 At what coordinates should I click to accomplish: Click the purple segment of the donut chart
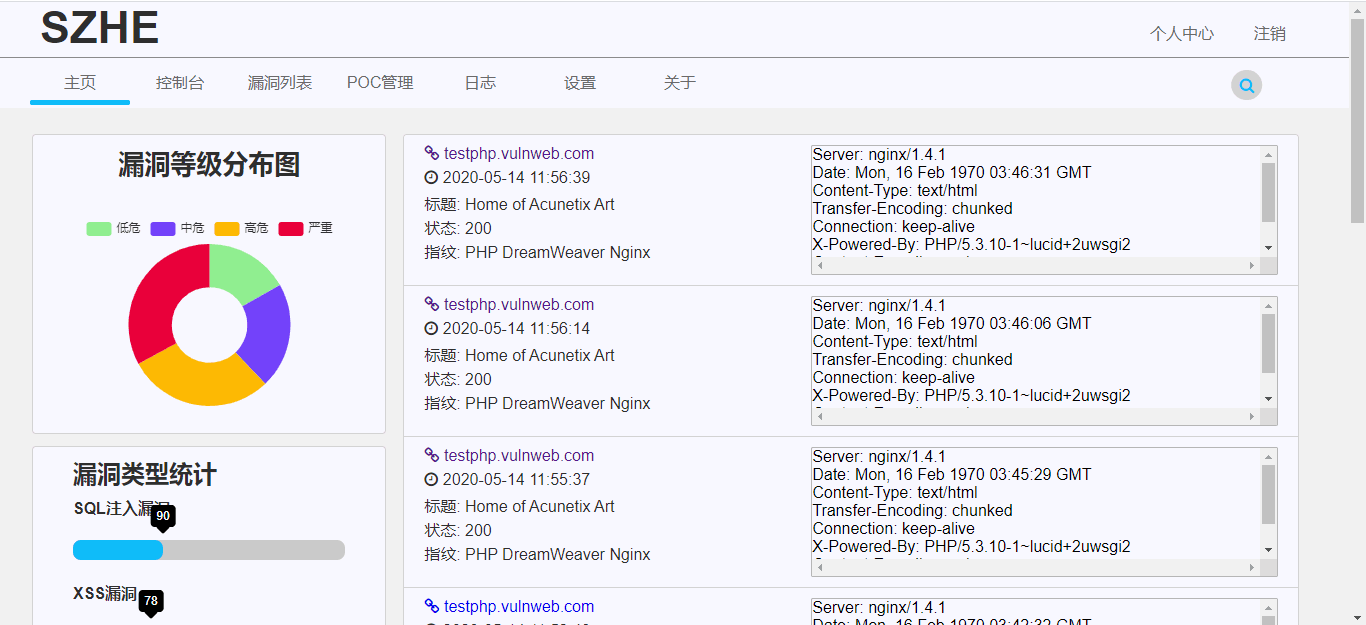[267, 335]
